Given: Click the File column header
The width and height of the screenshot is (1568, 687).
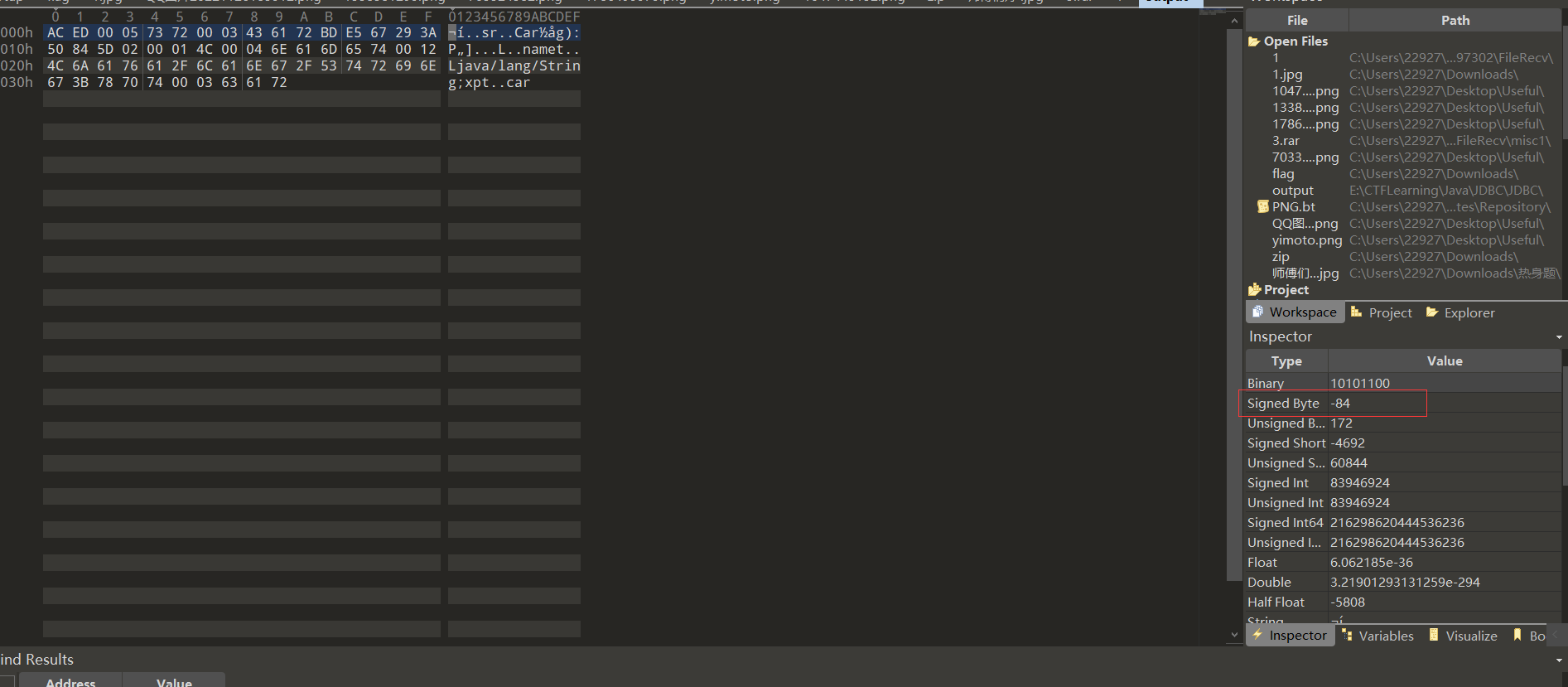Looking at the screenshot, I should click(x=1297, y=21).
